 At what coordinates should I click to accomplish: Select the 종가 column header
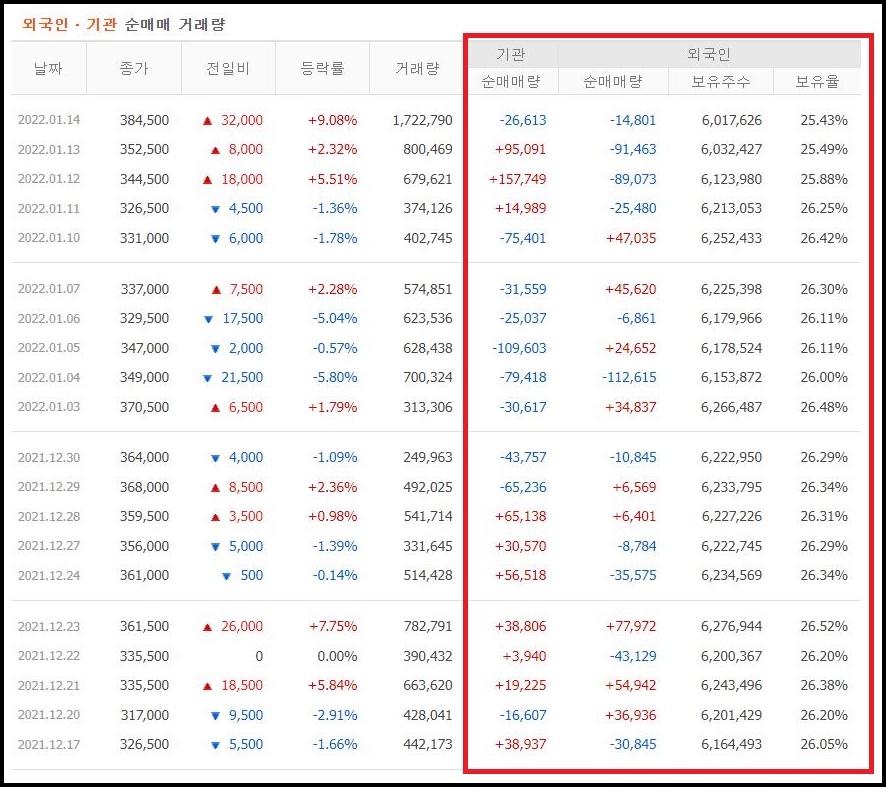(134, 68)
